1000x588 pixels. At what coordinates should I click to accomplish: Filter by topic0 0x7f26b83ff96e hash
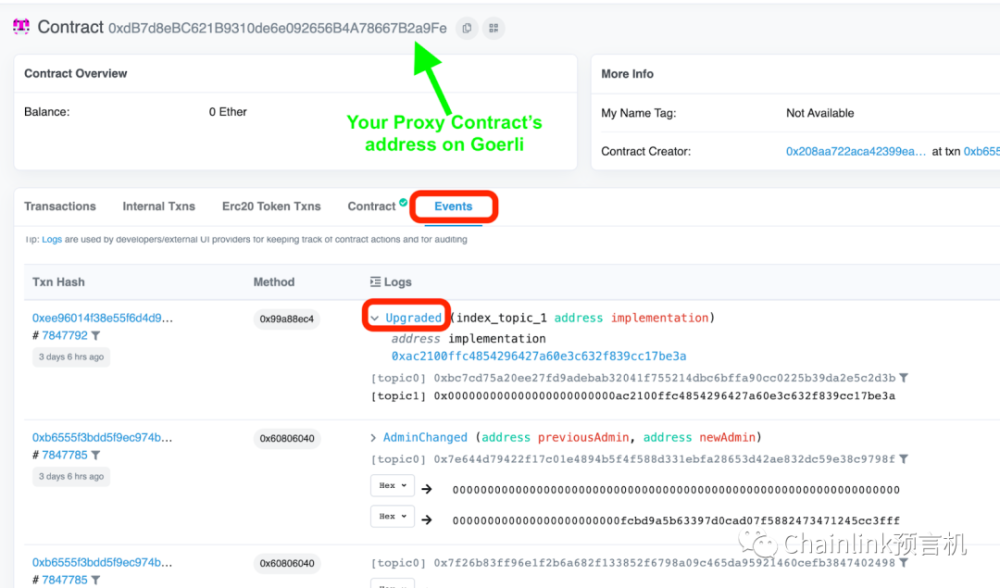point(904,562)
